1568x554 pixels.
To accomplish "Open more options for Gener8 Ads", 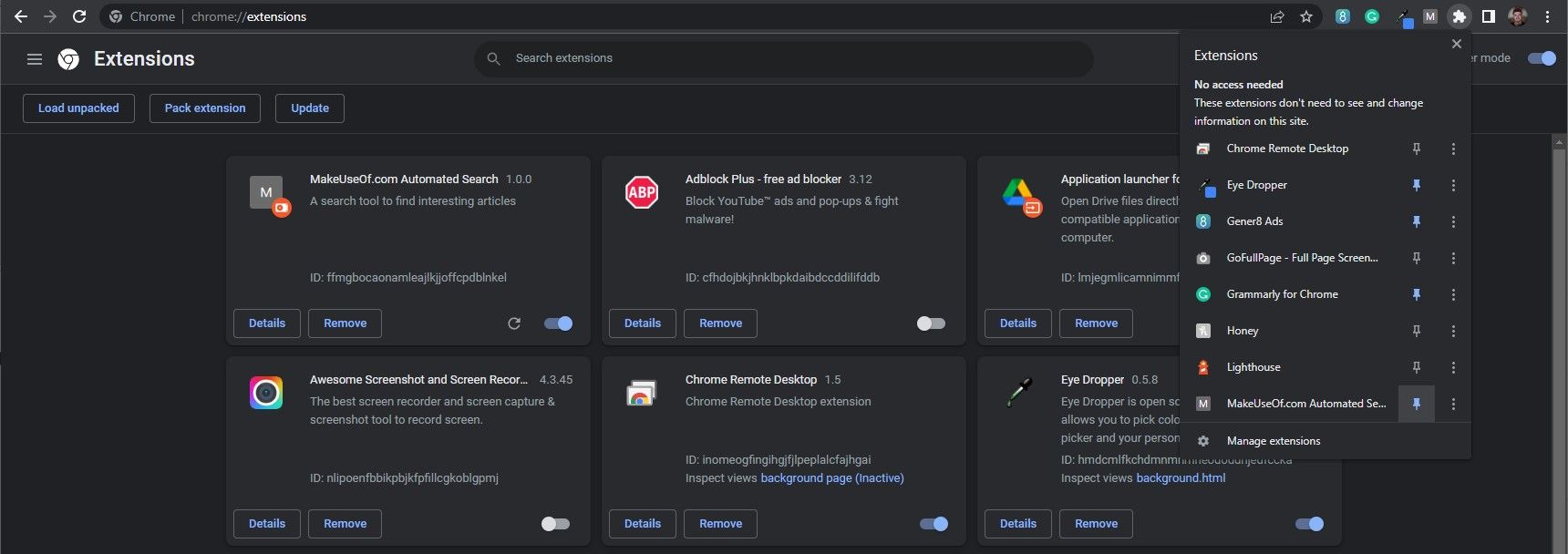I will 1453,221.
